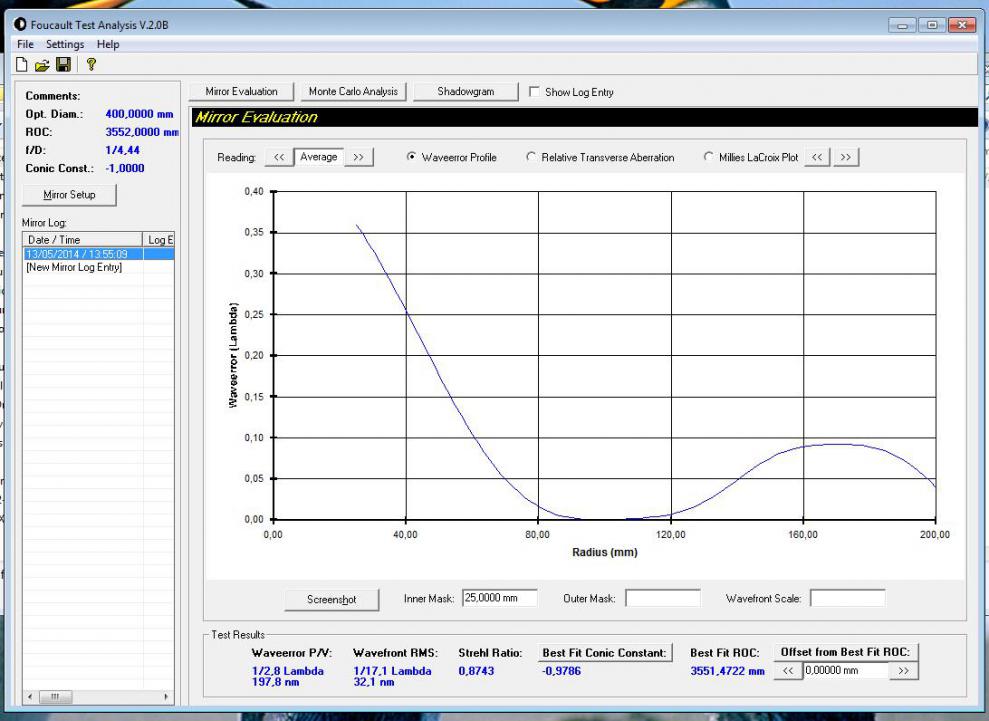Image resolution: width=989 pixels, height=721 pixels.
Task: Minimize the Foucault Test Analysis window
Action: (x=902, y=25)
